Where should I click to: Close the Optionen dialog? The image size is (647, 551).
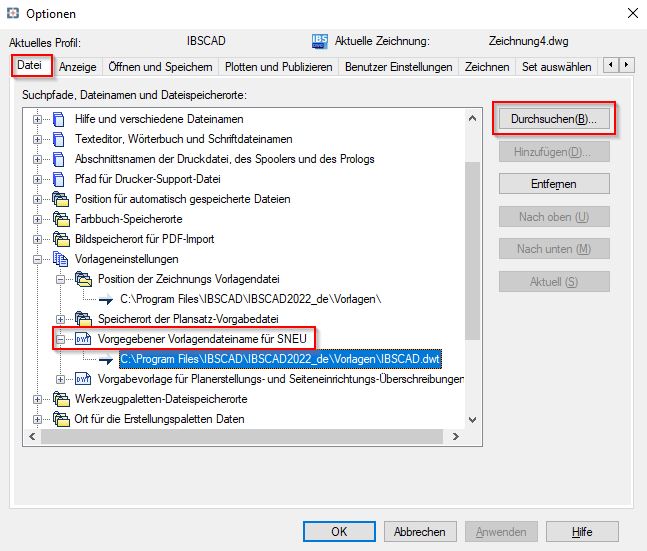[633, 13]
